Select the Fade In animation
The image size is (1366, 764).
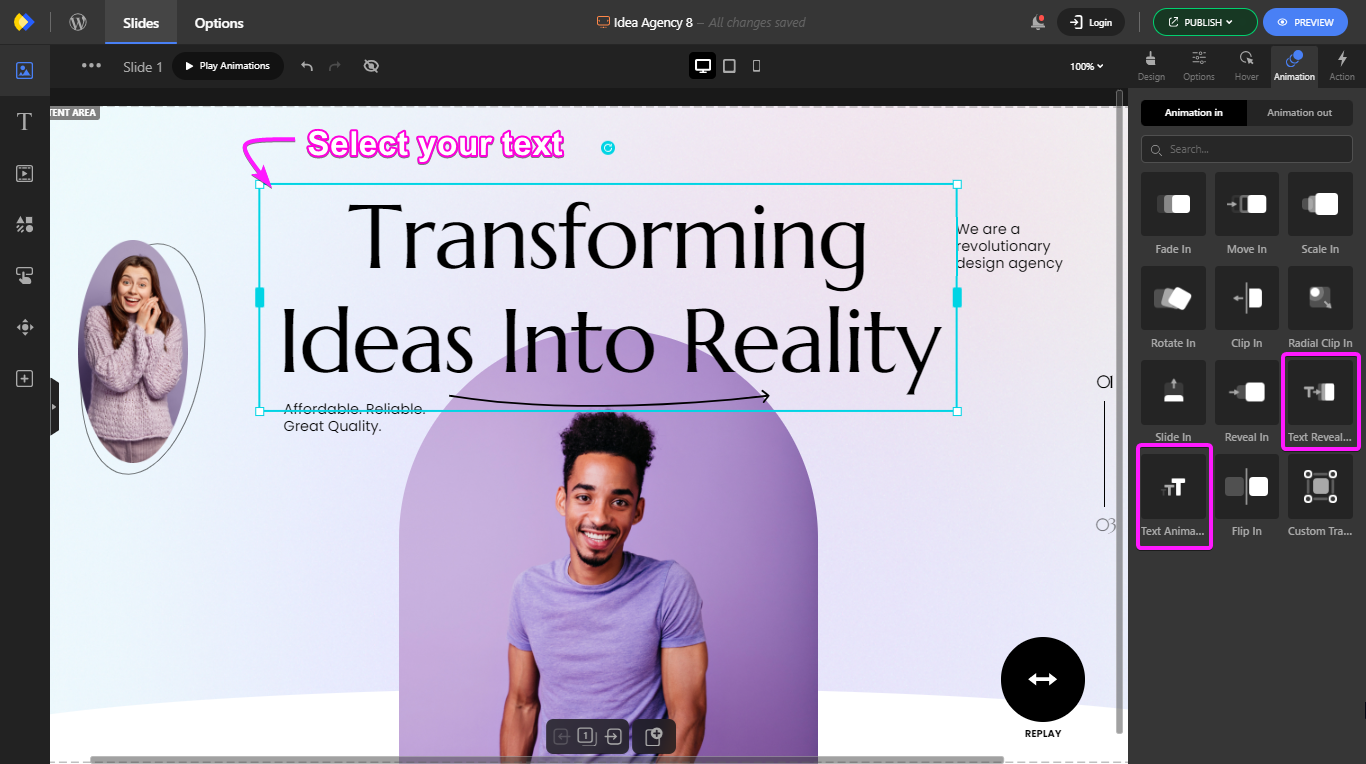1173,214
